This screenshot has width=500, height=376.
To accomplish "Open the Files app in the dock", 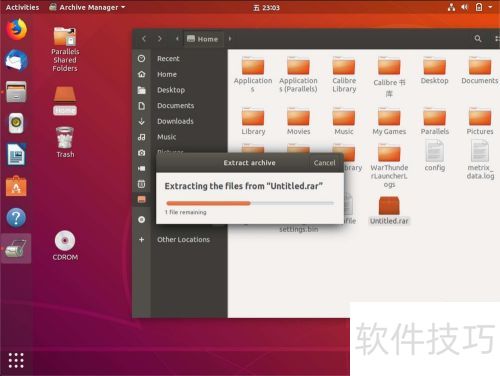I will [16, 92].
